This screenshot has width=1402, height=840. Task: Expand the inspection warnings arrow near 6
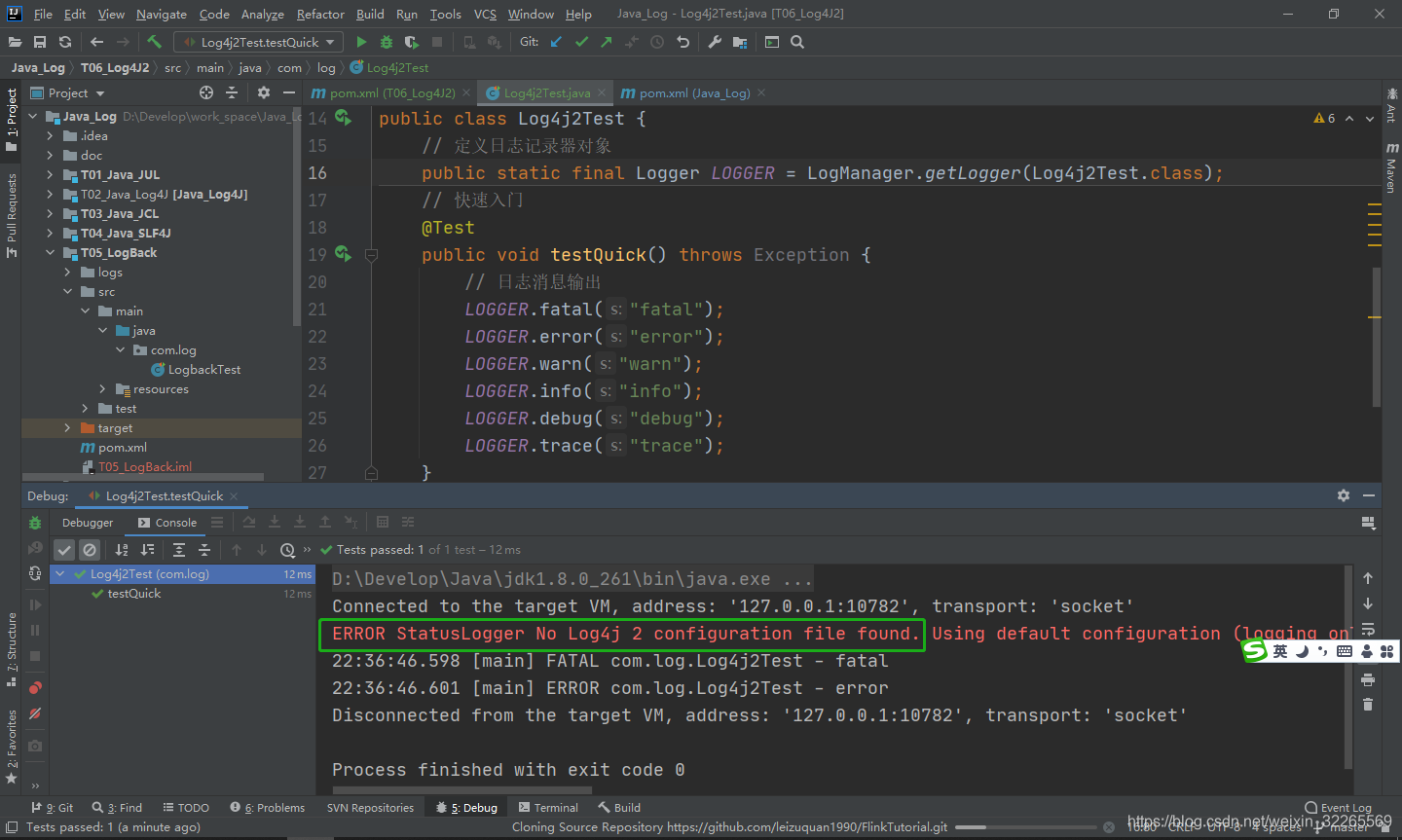click(1349, 118)
